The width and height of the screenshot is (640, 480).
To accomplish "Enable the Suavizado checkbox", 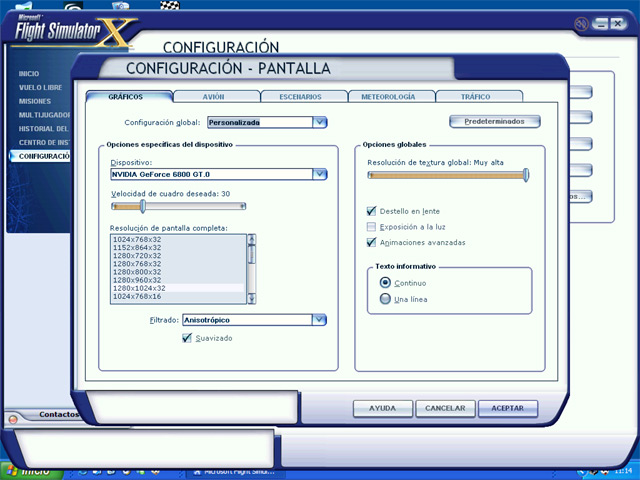I will (187, 338).
